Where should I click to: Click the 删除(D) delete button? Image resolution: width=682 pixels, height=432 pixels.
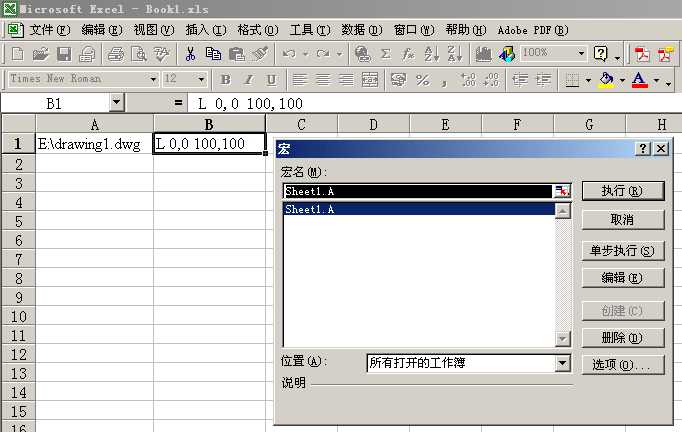(x=623, y=338)
